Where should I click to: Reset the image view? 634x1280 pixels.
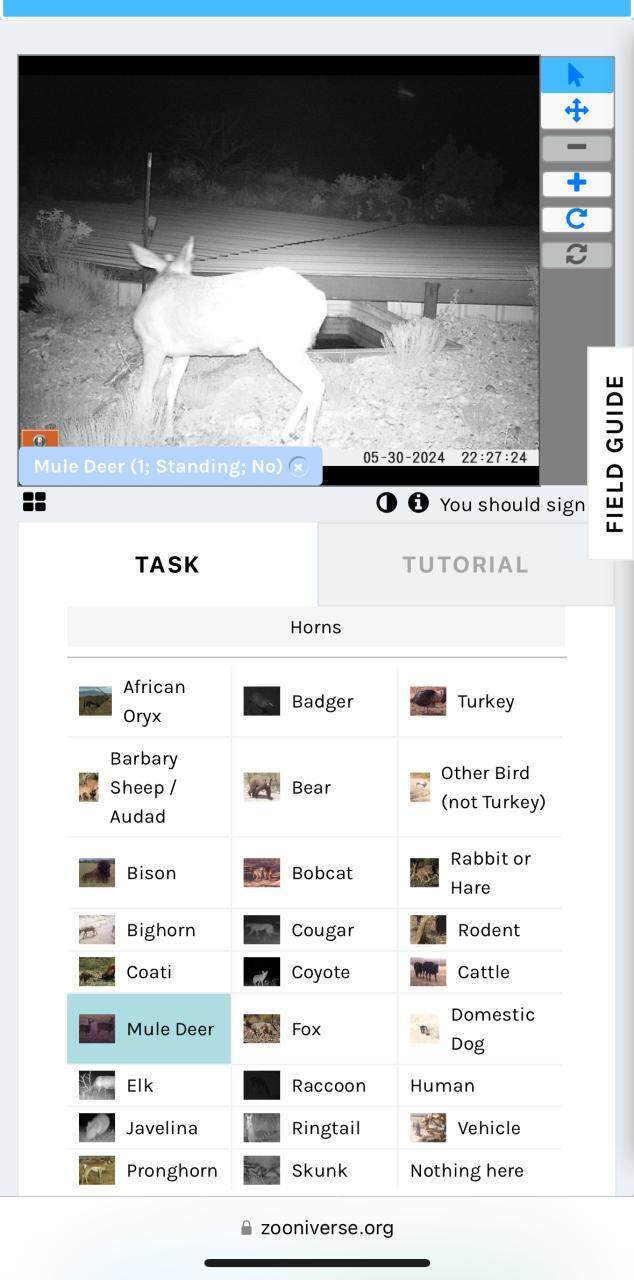click(577, 255)
